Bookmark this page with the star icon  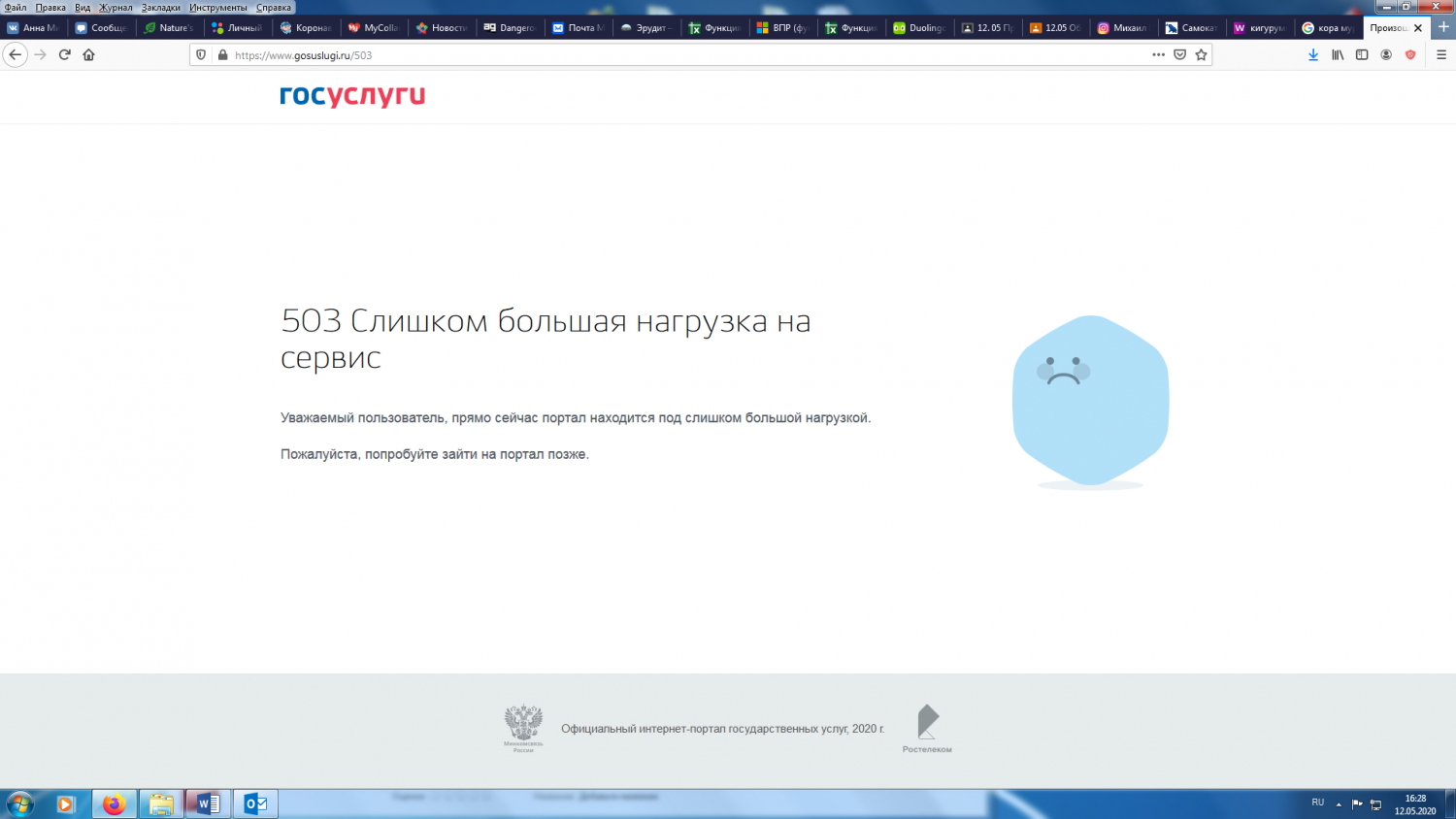[x=1201, y=55]
